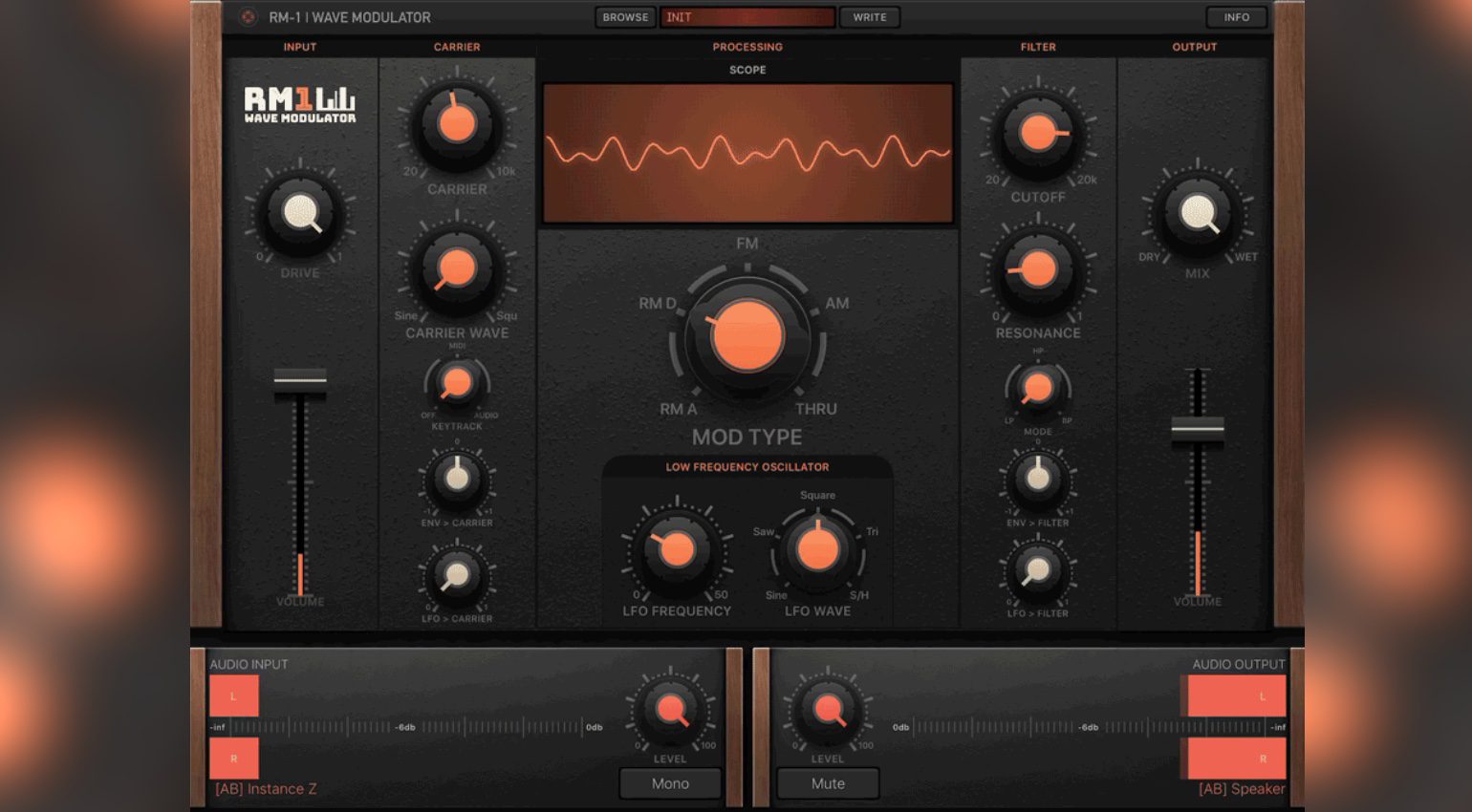Click the CARRIER frequency knob
1472x812 pixels.
[x=457, y=123]
